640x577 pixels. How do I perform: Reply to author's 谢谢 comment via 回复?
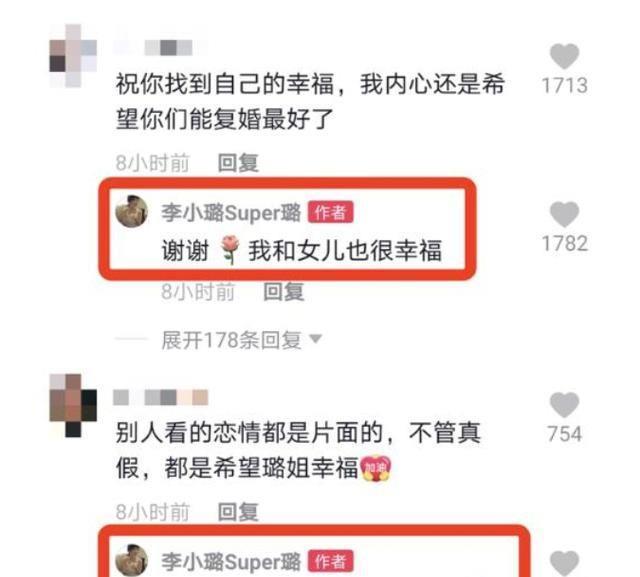(x=284, y=292)
